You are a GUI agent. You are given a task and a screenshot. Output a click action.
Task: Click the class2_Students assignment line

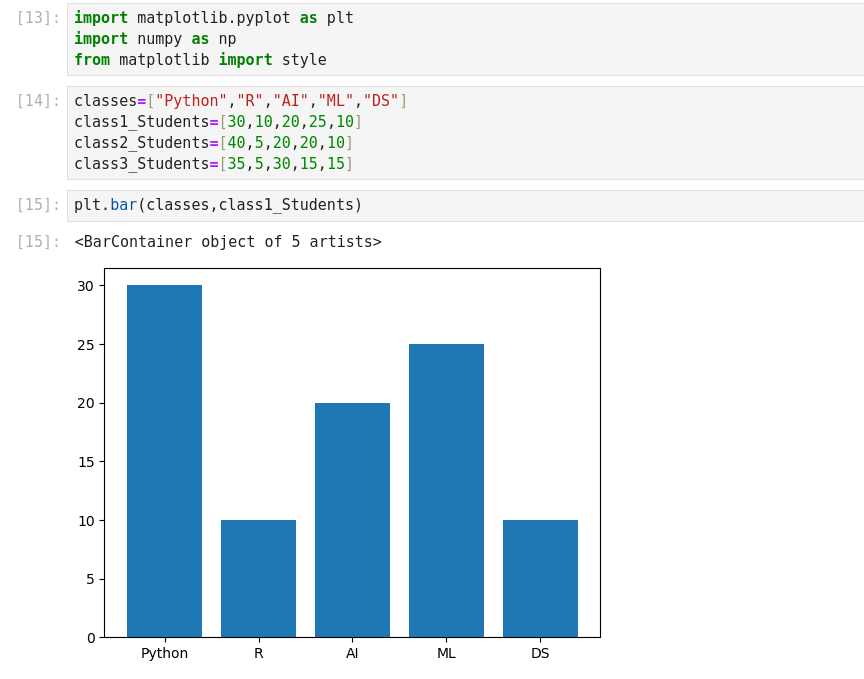point(213,143)
